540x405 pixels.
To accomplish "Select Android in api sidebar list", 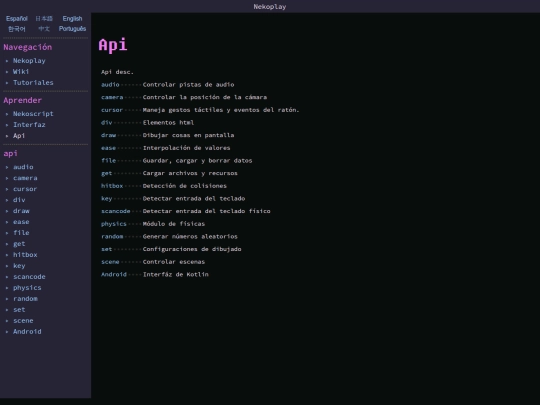I will (27, 332).
